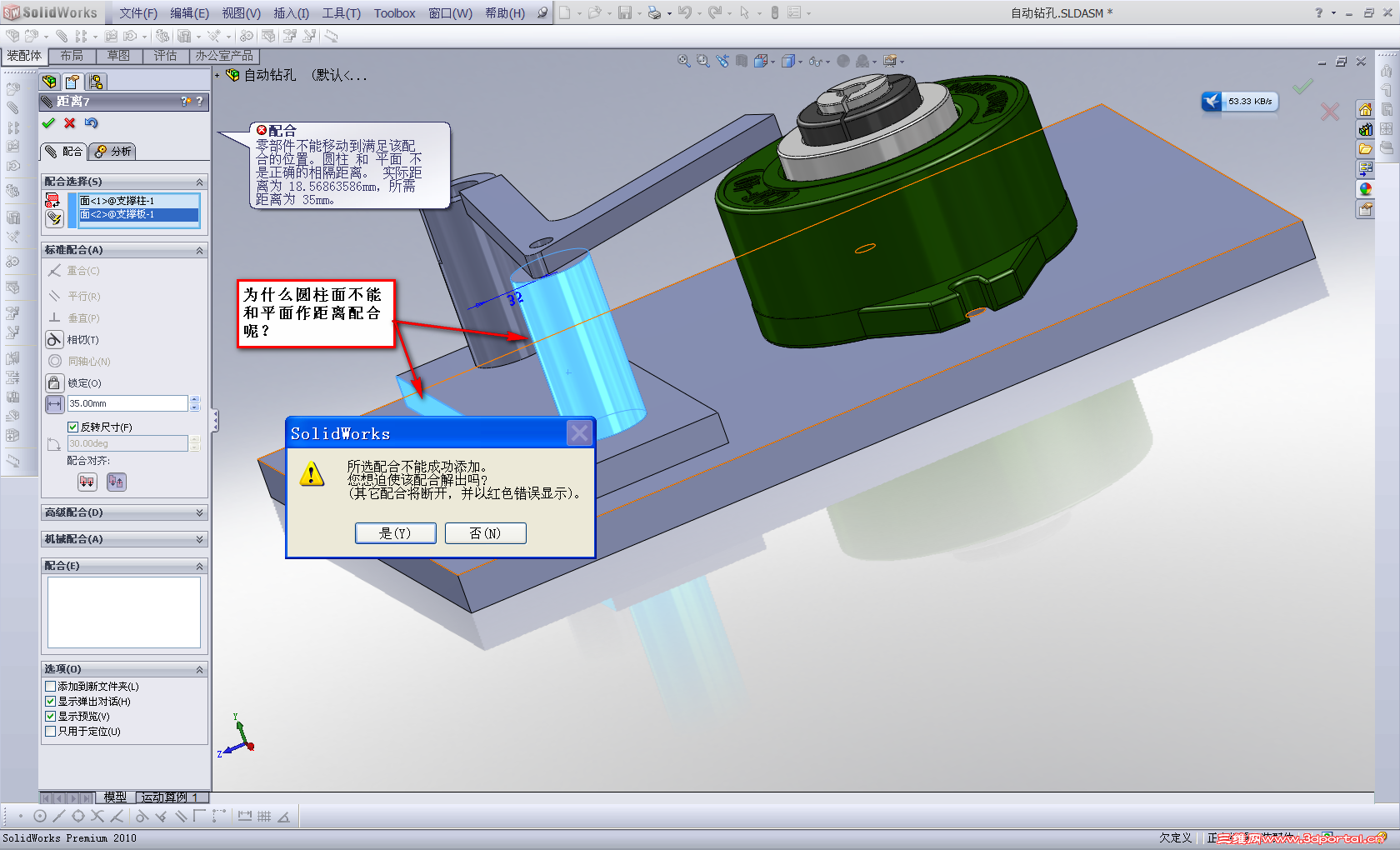Cancel the mate with the red X
Screen dimensions: 1400x850
point(70,123)
